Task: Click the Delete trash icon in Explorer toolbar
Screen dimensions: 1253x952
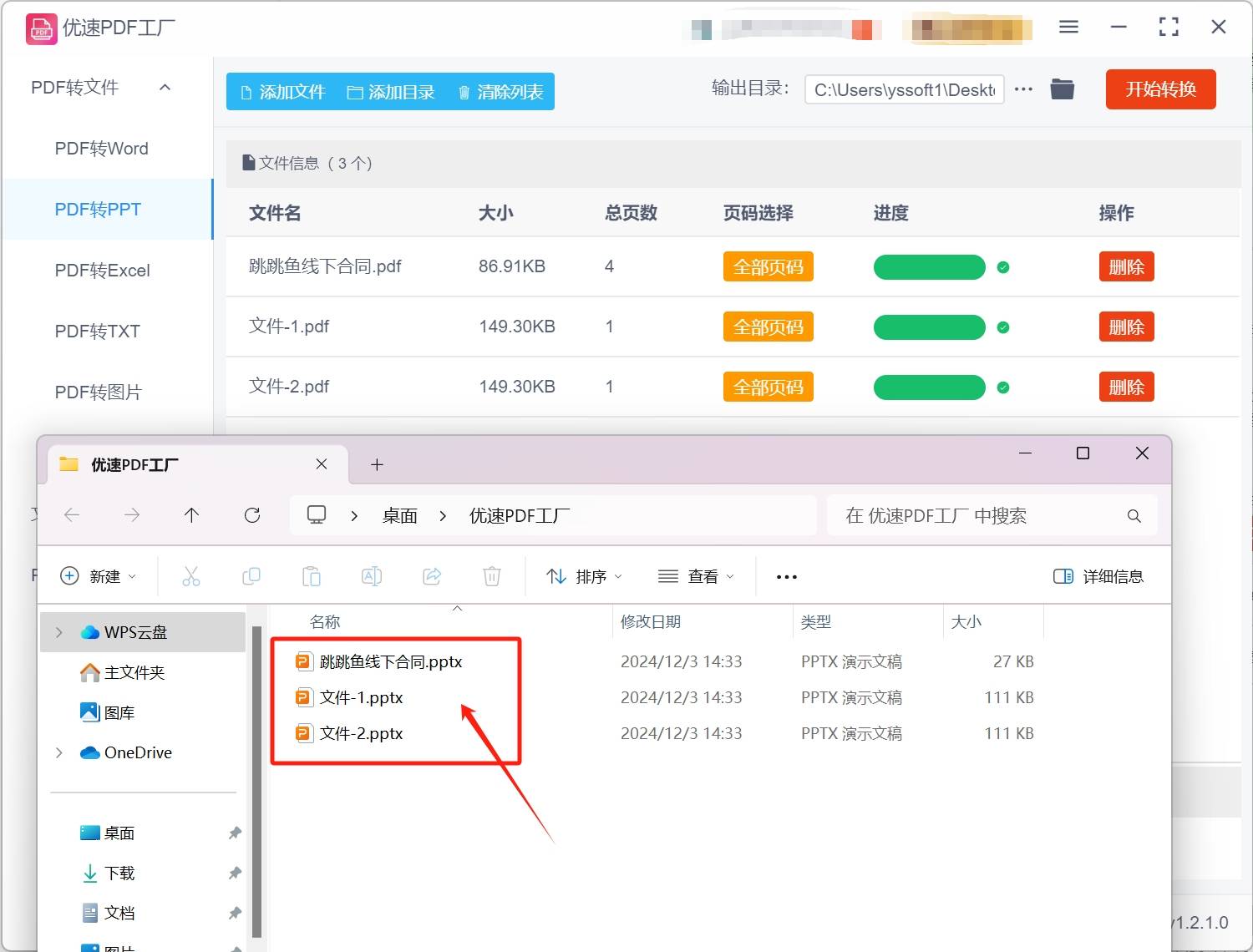Action: (x=492, y=576)
